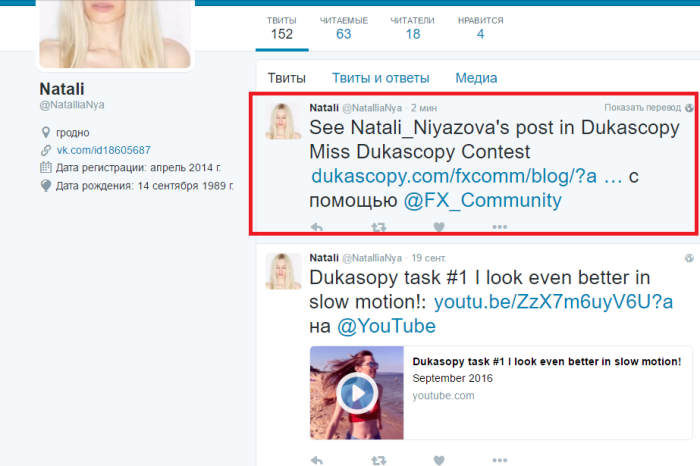Click September 2016 text in video card
Viewport: 700px width, 466px height.
pos(452,378)
